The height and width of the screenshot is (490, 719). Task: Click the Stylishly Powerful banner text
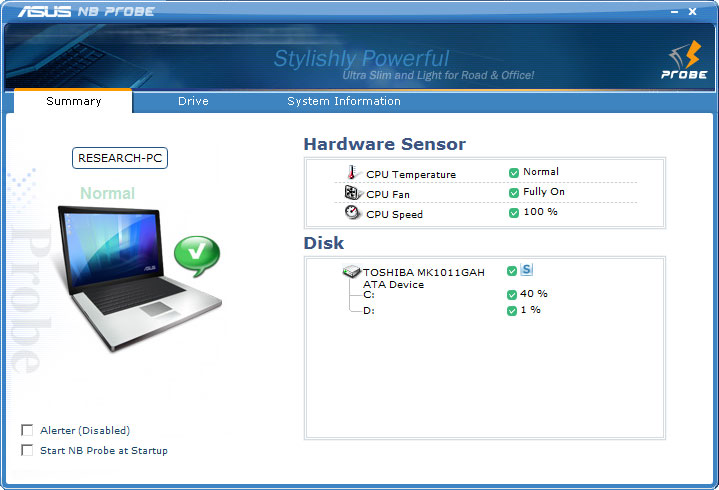click(x=361, y=59)
